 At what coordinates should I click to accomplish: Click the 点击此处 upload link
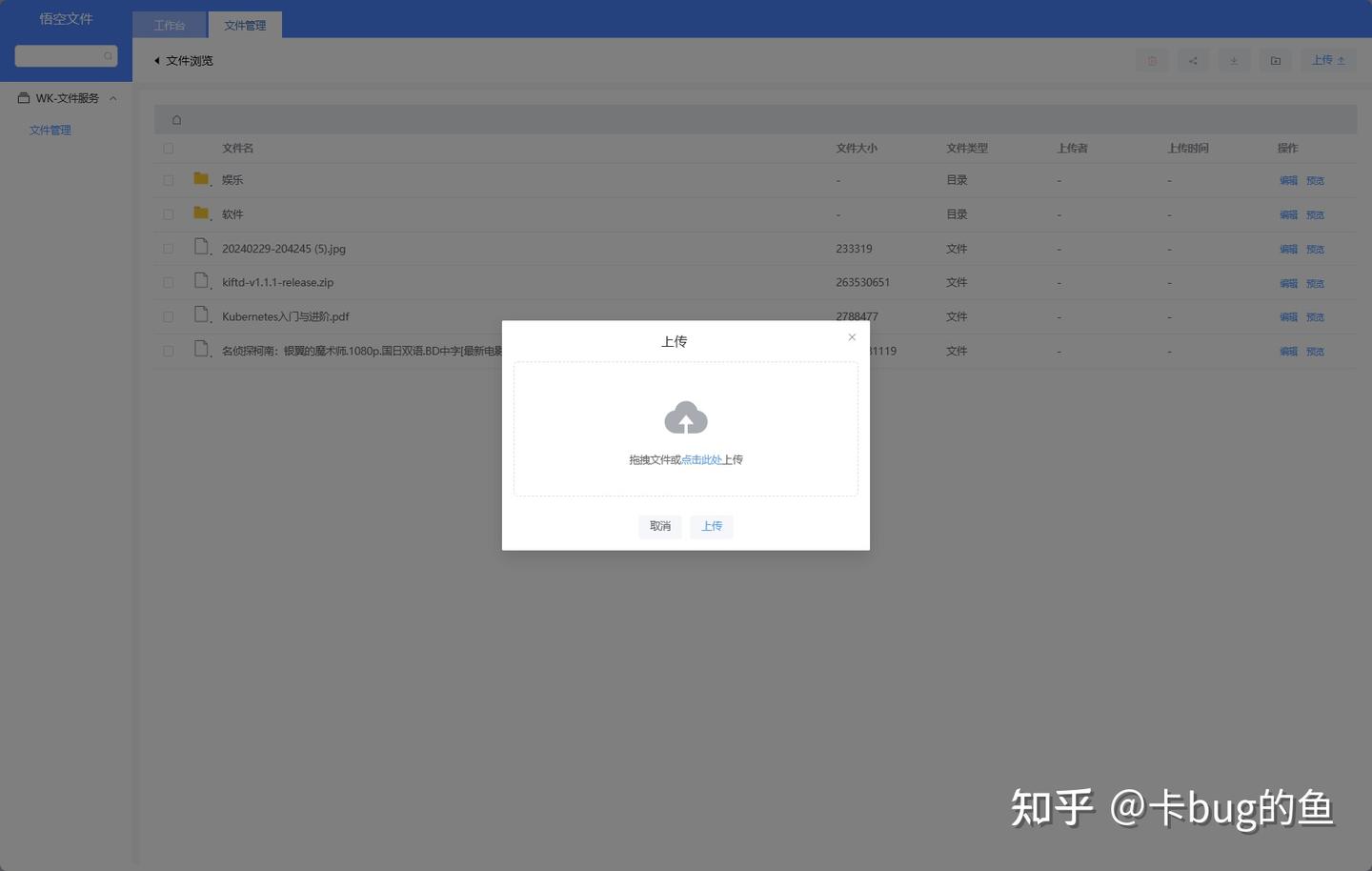point(701,459)
